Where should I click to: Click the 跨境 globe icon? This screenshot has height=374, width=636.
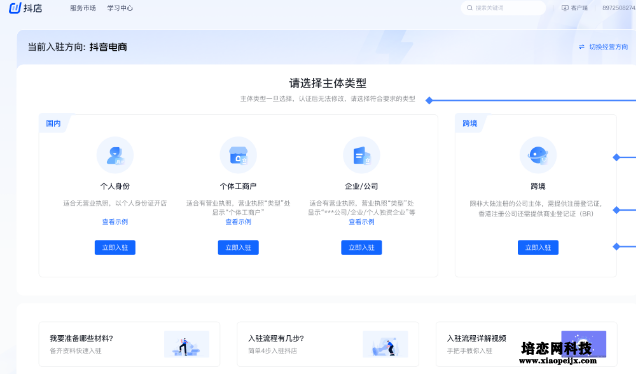[538, 155]
